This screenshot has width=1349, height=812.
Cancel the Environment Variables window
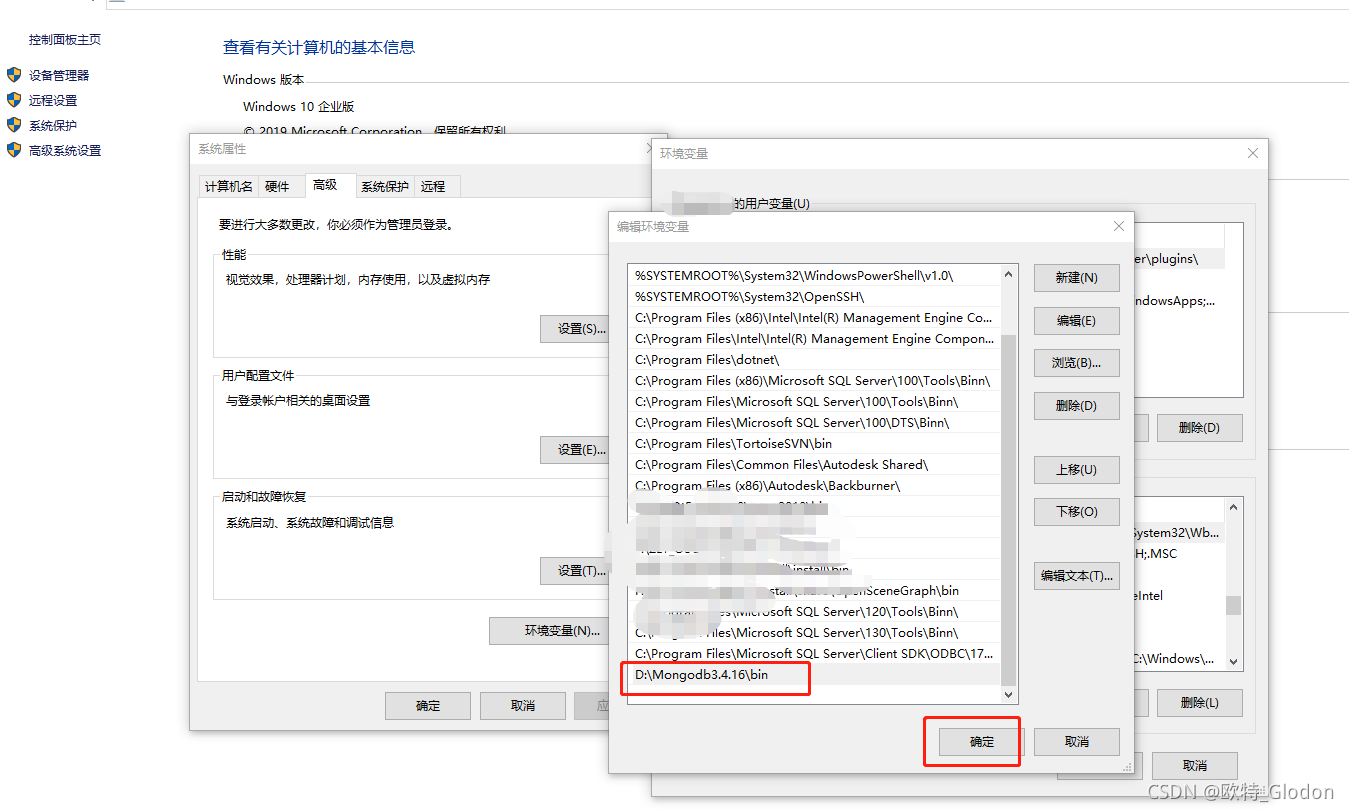click(x=1195, y=766)
